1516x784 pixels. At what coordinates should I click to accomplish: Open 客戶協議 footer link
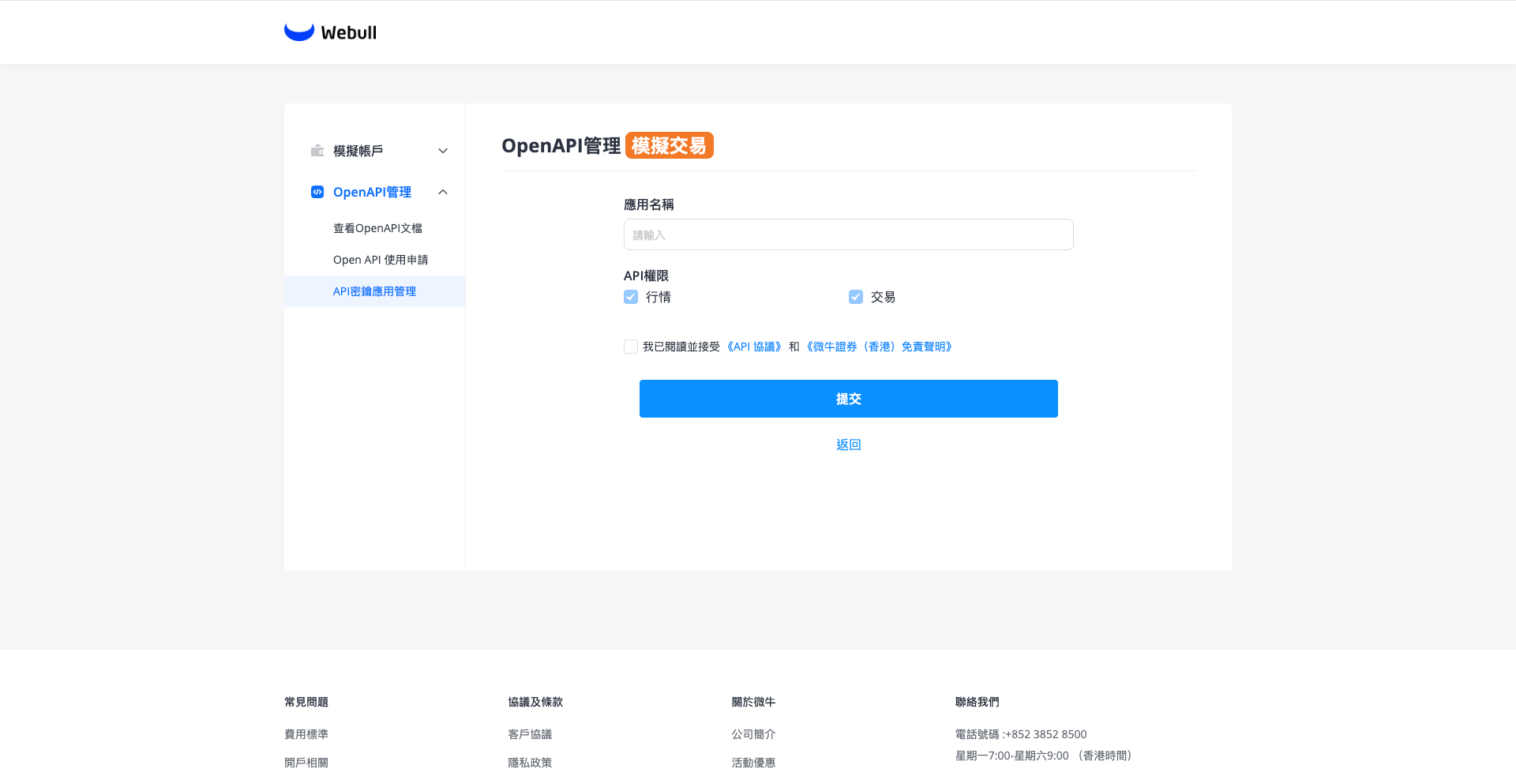click(530, 734)
